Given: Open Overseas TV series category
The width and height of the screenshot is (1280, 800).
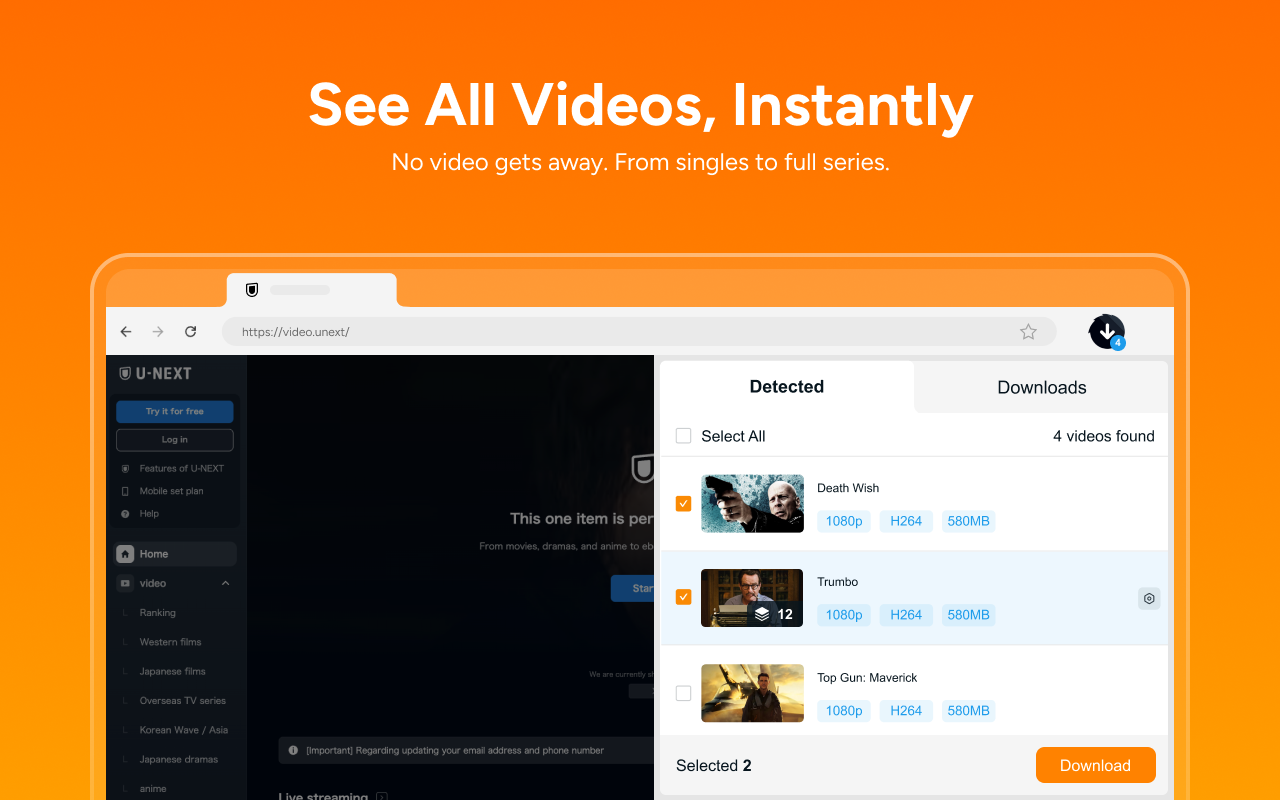Looking at the screenshot, I should pyautogui.click(x=183, y=701).
